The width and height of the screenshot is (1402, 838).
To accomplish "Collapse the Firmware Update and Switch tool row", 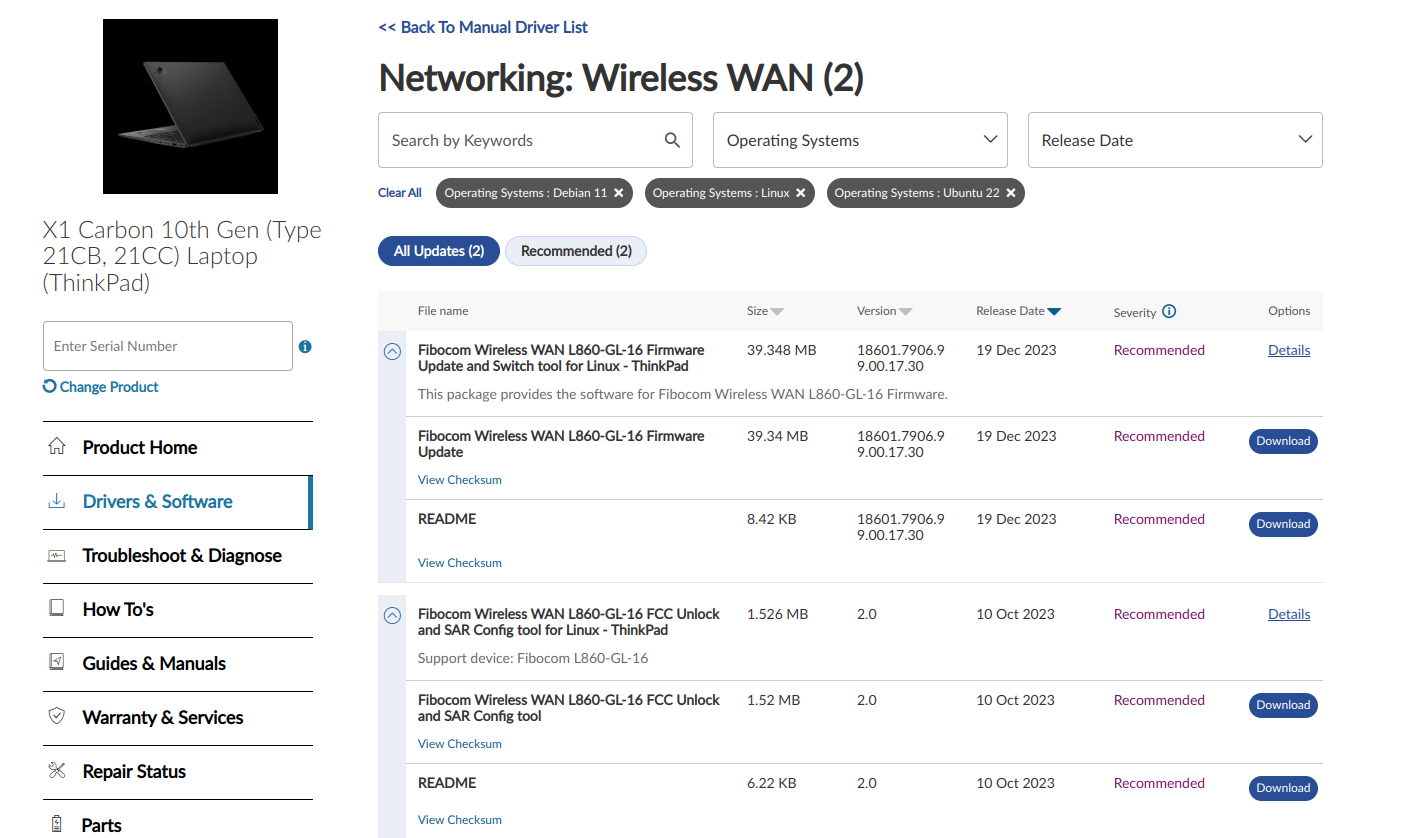I will coord(393,352).
